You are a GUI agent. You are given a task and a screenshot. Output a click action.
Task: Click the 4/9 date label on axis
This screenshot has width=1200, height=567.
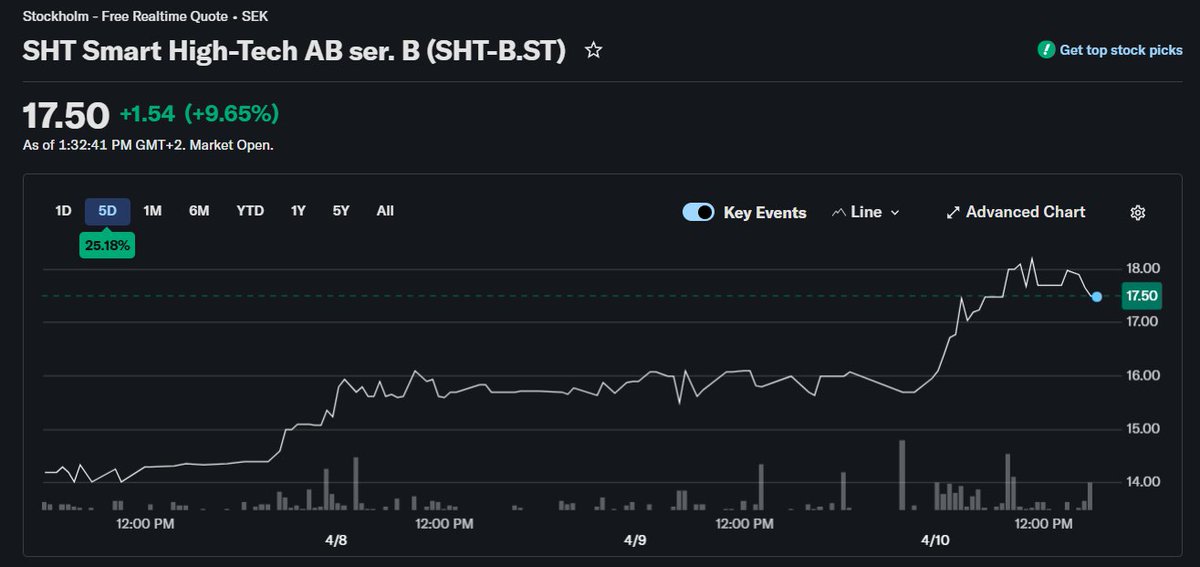point(635,540)
